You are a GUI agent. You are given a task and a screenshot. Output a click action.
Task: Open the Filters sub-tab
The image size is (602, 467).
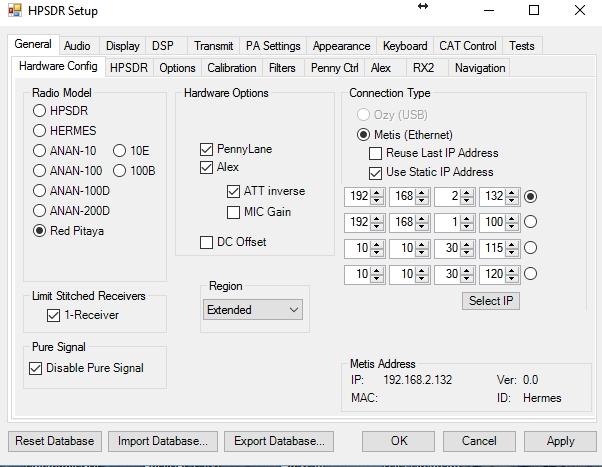pos(282,68)
